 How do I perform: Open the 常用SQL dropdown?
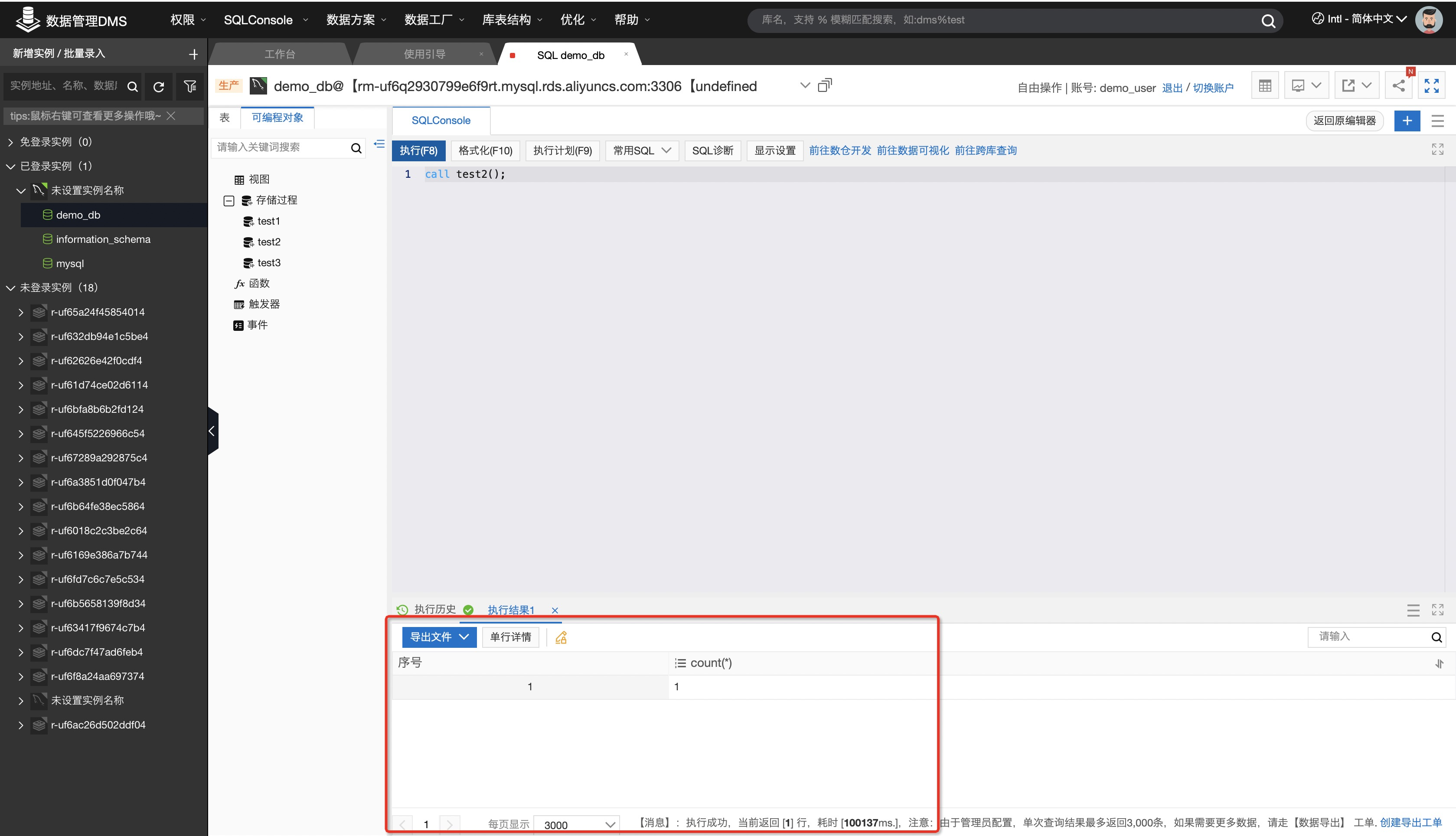(x=641, y=150)
